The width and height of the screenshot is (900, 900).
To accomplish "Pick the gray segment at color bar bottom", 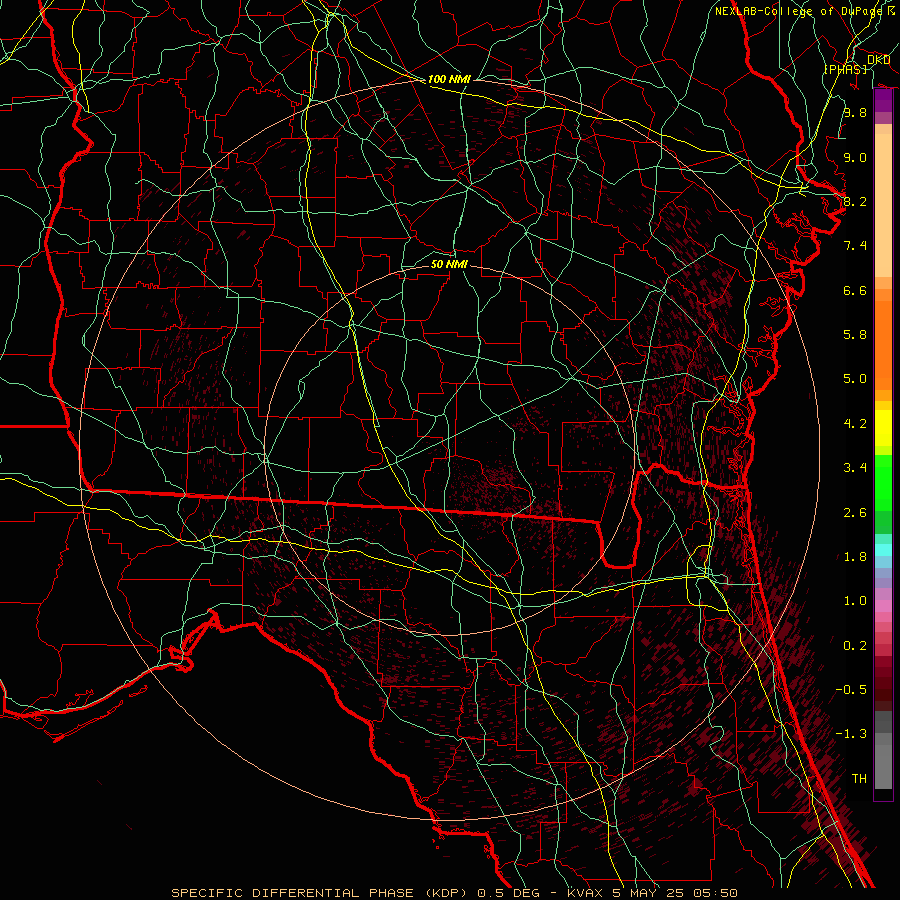I will 883,766.
